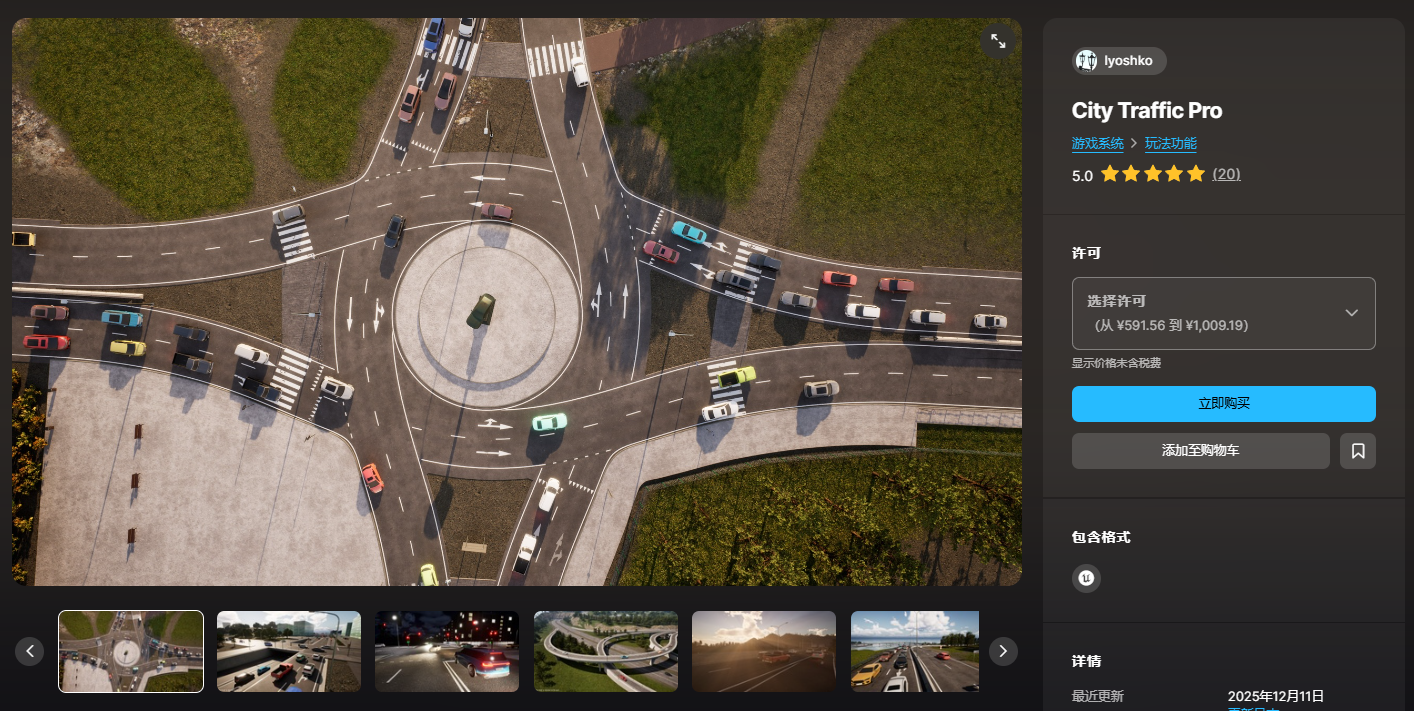This screenshot has height=711, width=1414.
Task: Click the 5.0 rating score
Action: coord(1082,175)
